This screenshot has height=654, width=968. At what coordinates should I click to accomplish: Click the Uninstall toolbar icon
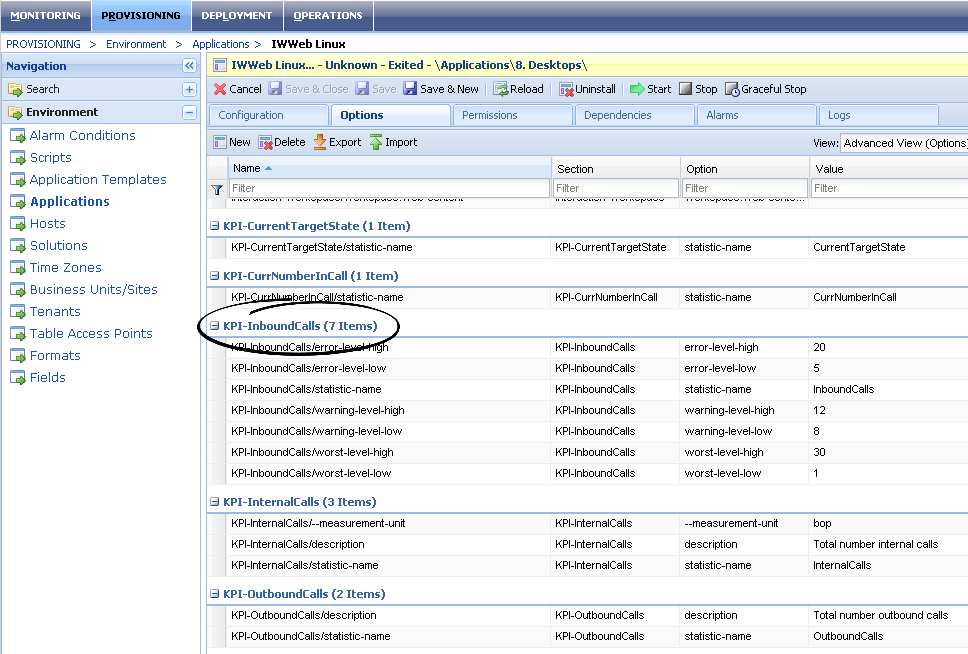coord(587,88)
